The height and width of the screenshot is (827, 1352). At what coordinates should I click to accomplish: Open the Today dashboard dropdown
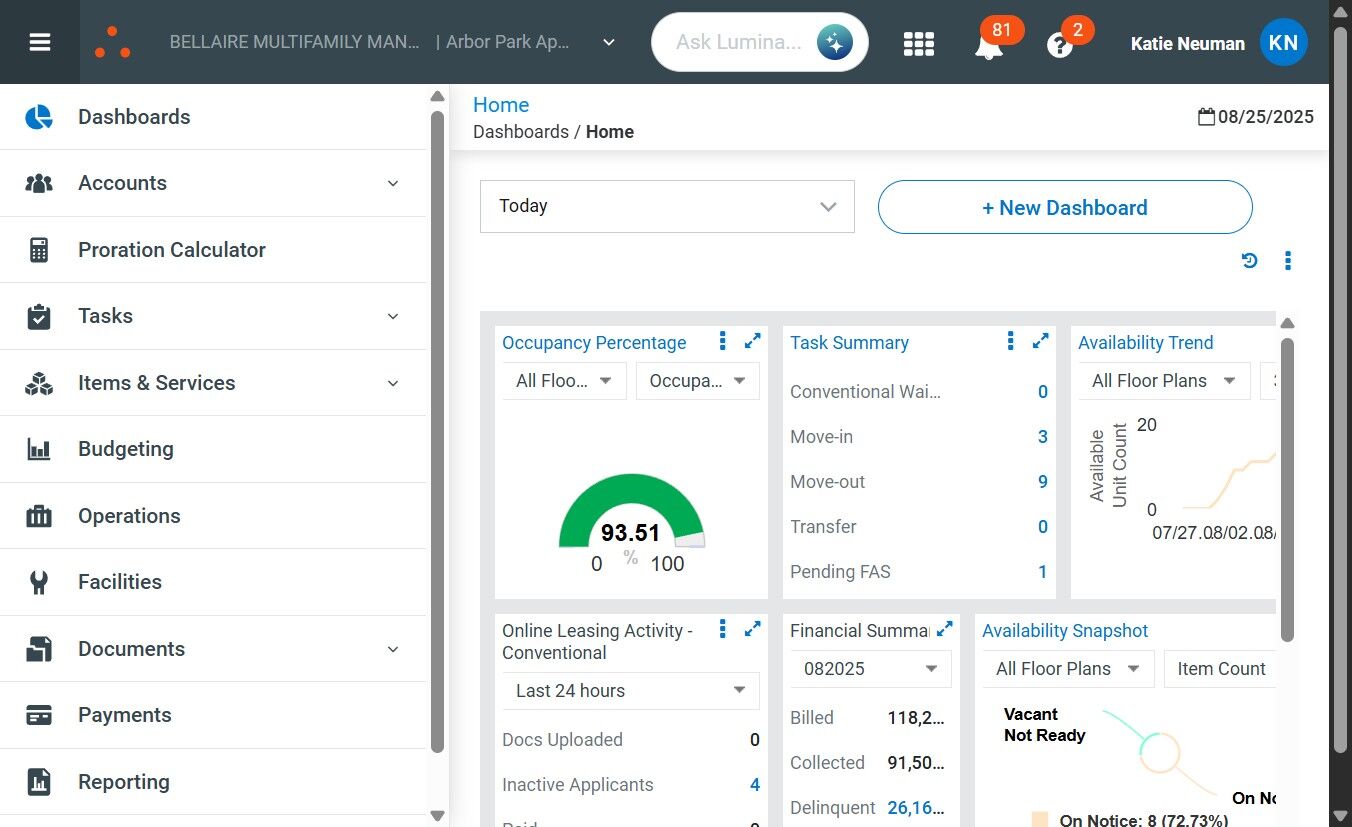point(667,206)
